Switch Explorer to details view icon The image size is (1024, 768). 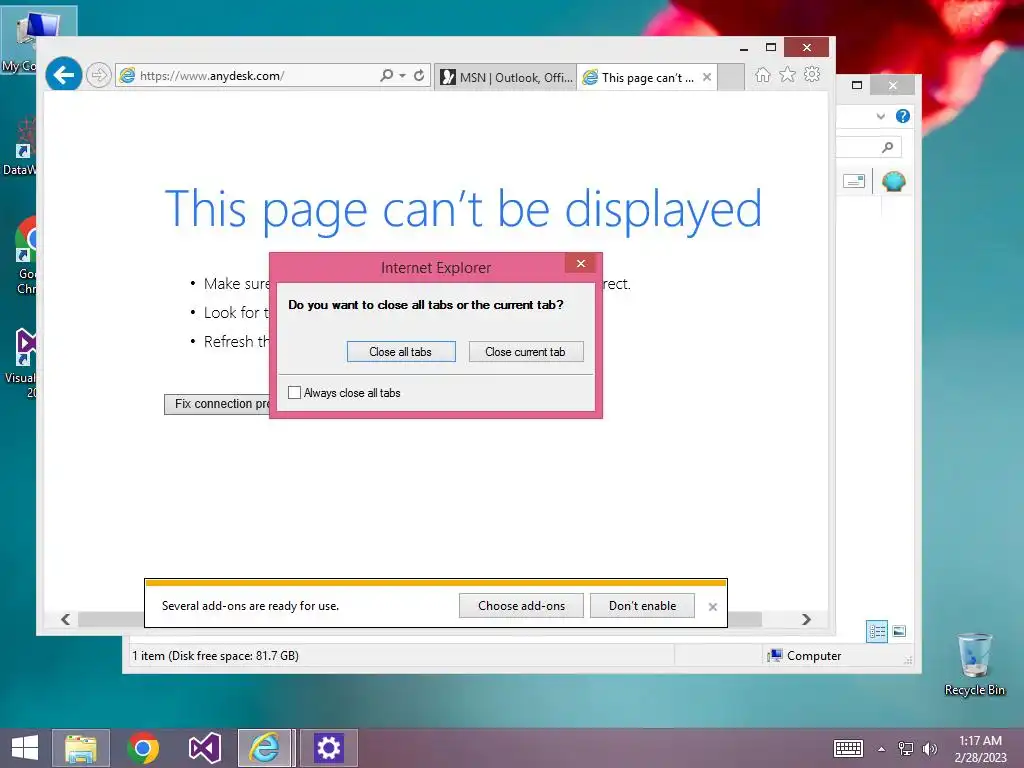click(877, 631)
